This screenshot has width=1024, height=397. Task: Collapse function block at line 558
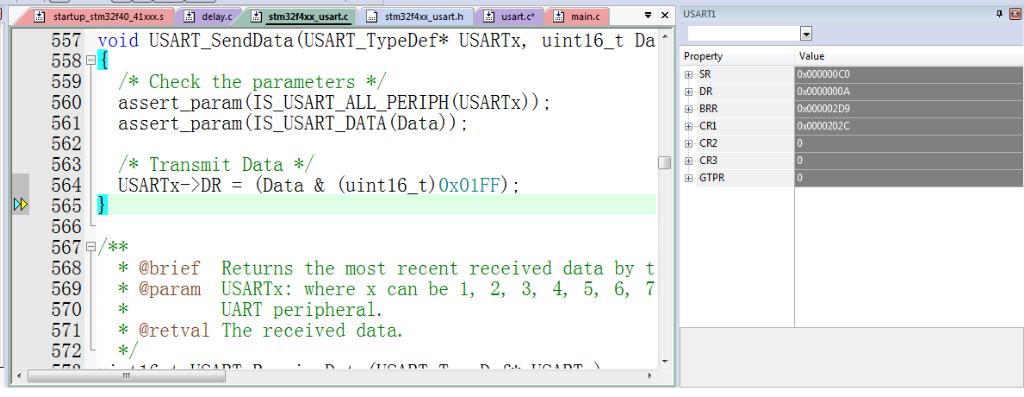91,61
